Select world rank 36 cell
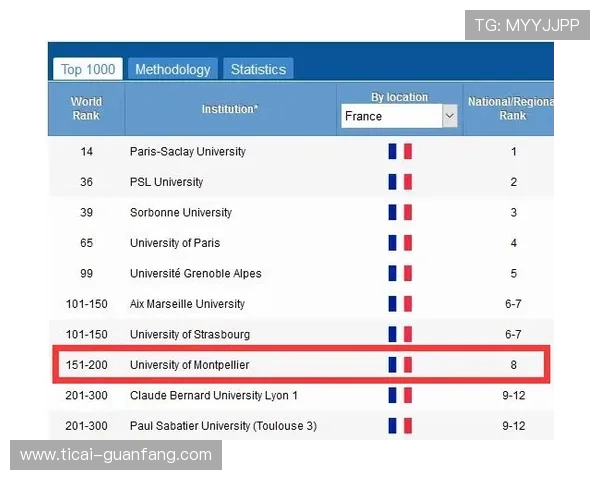 86,182
